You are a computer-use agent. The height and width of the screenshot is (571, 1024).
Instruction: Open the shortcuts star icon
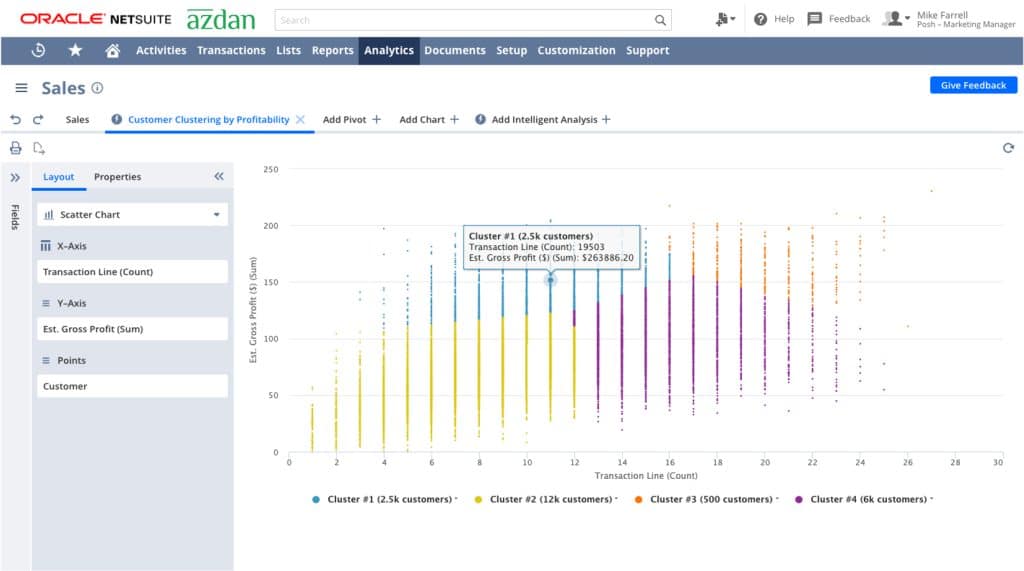pos(76,50)
